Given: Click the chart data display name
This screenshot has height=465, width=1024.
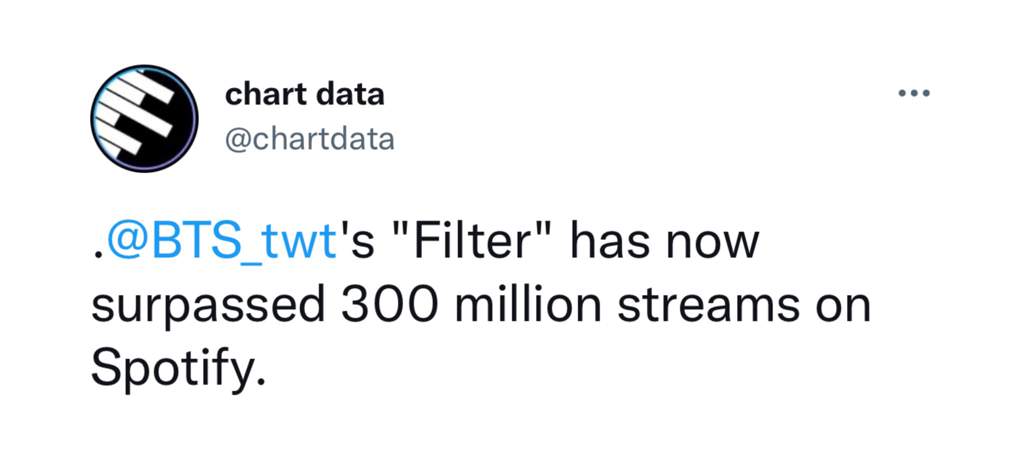Looking at the screenshot, I should (304, 95).
